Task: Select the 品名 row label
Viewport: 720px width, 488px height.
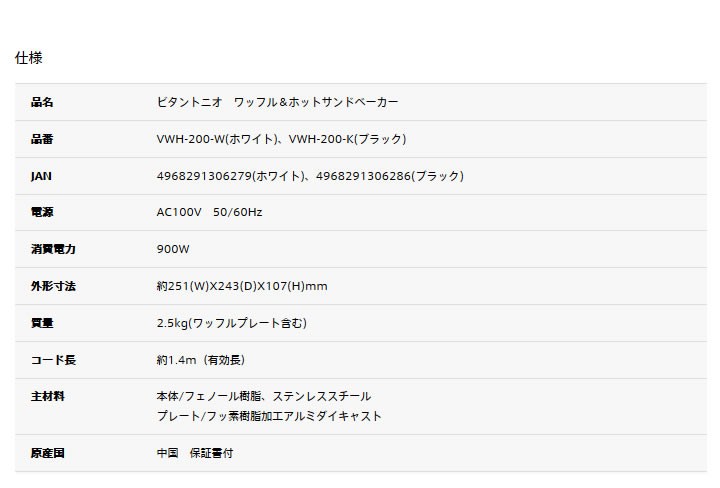Action: point(42,102)
